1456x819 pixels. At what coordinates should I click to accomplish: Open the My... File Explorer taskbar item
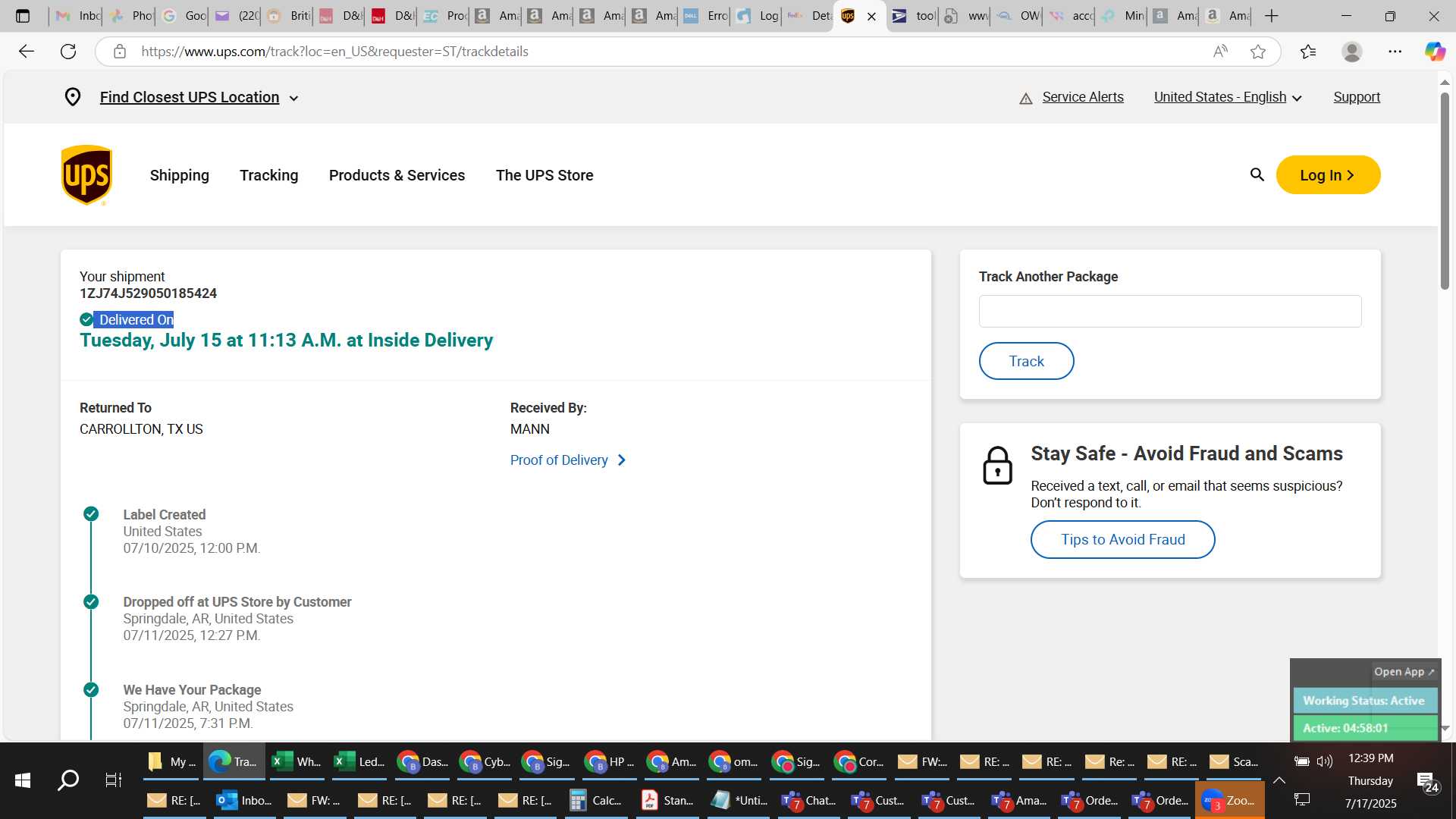click(171, 762)
